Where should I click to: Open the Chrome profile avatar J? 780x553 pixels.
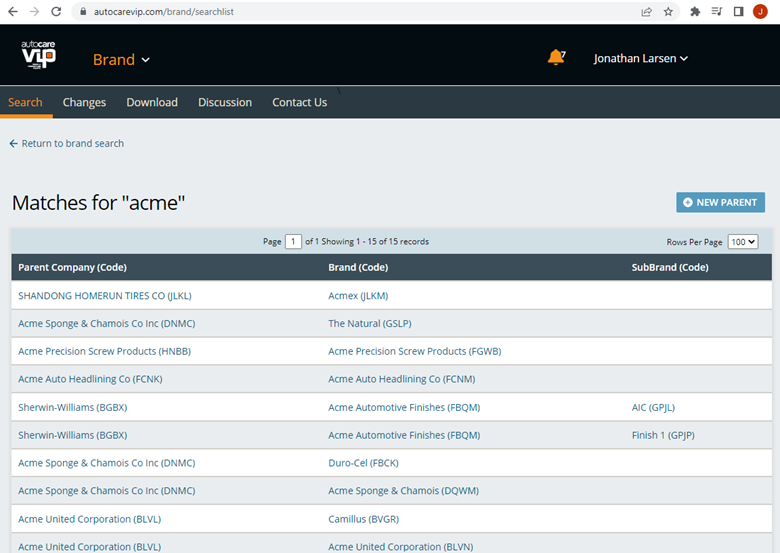tap(760, 11)
